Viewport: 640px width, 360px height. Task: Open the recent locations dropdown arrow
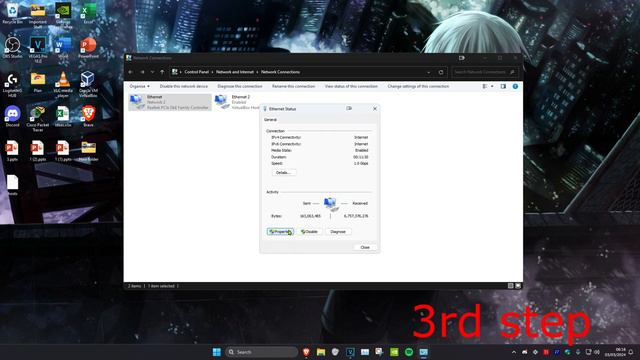click(x=152, y=72)
